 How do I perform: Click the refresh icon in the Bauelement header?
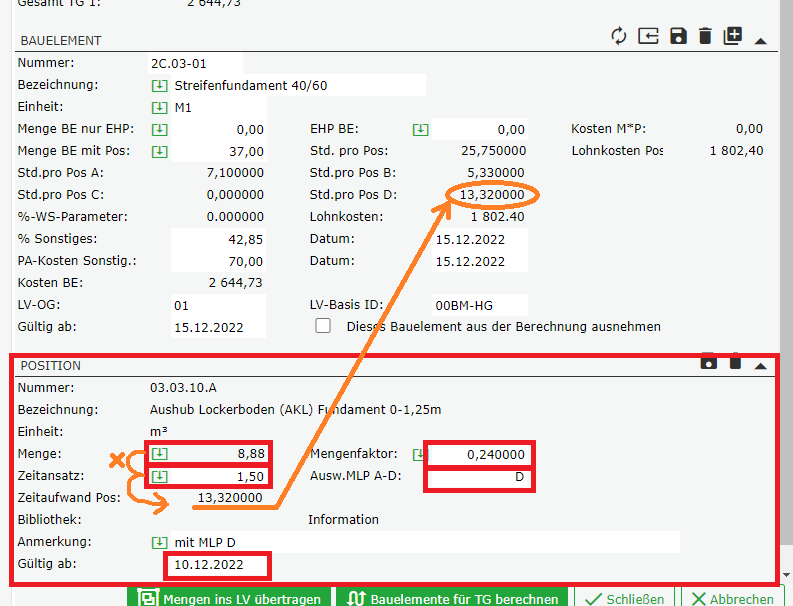coord(619,37)
